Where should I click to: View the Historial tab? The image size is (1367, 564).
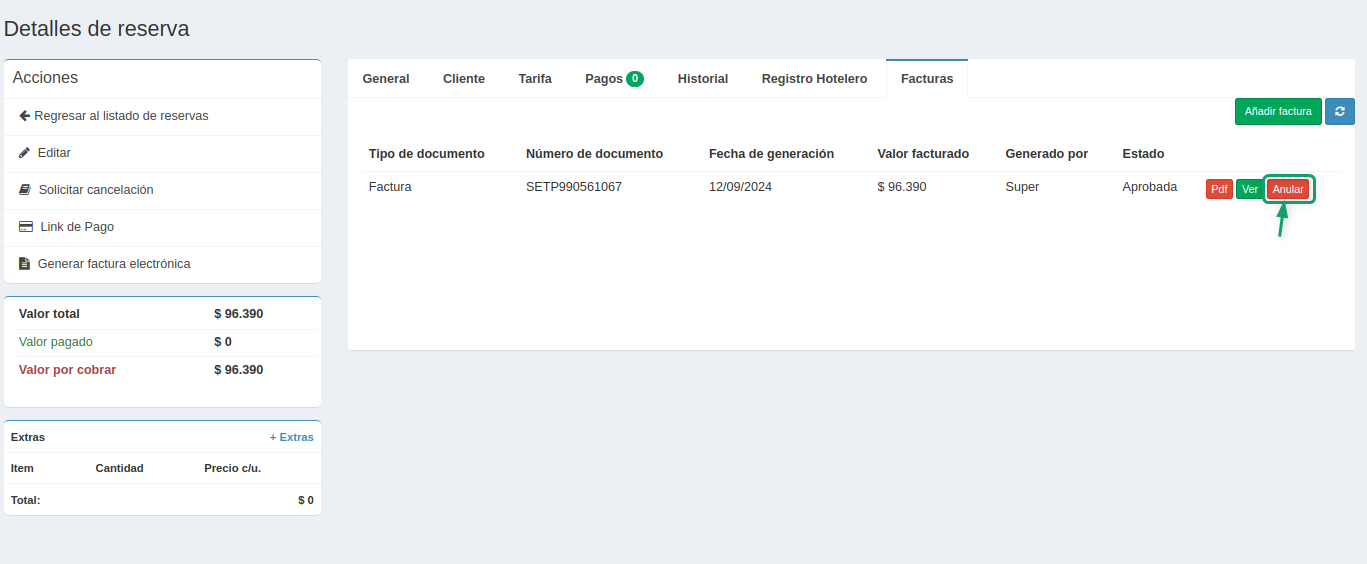(x=703, y=79)
